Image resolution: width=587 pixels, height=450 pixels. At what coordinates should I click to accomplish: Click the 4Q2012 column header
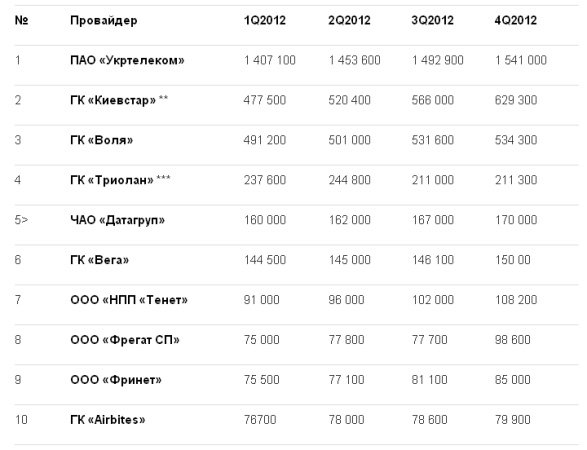click(515, 20)
